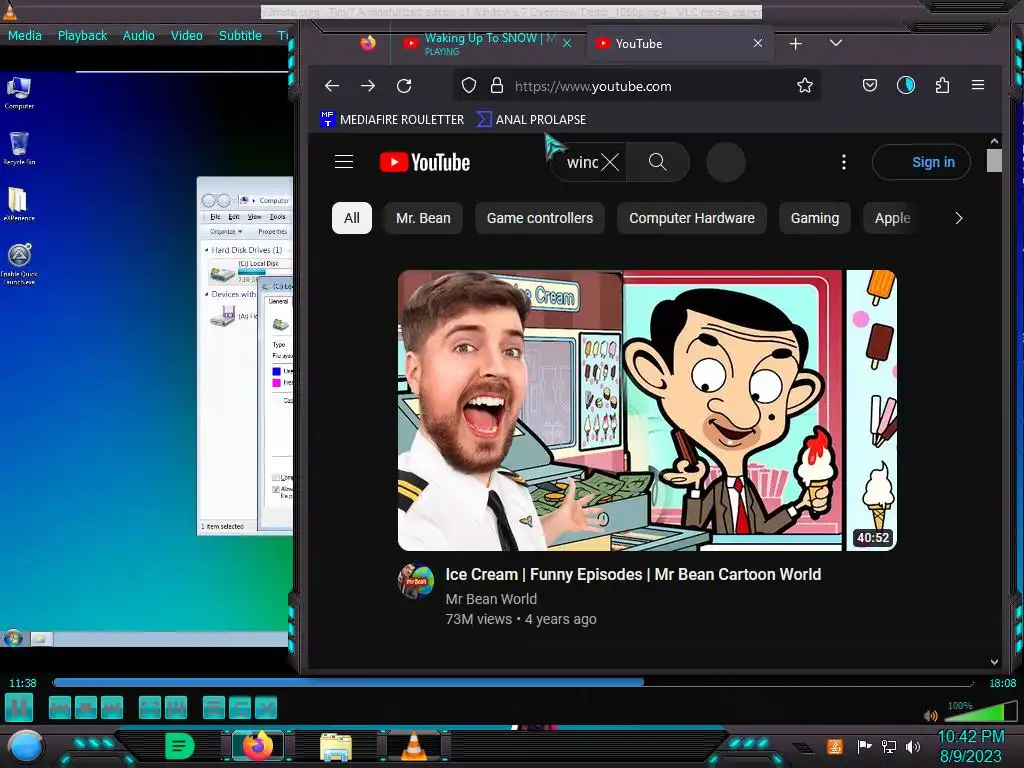
Task: Select Gaming filter chip
Action: (815, 218)
